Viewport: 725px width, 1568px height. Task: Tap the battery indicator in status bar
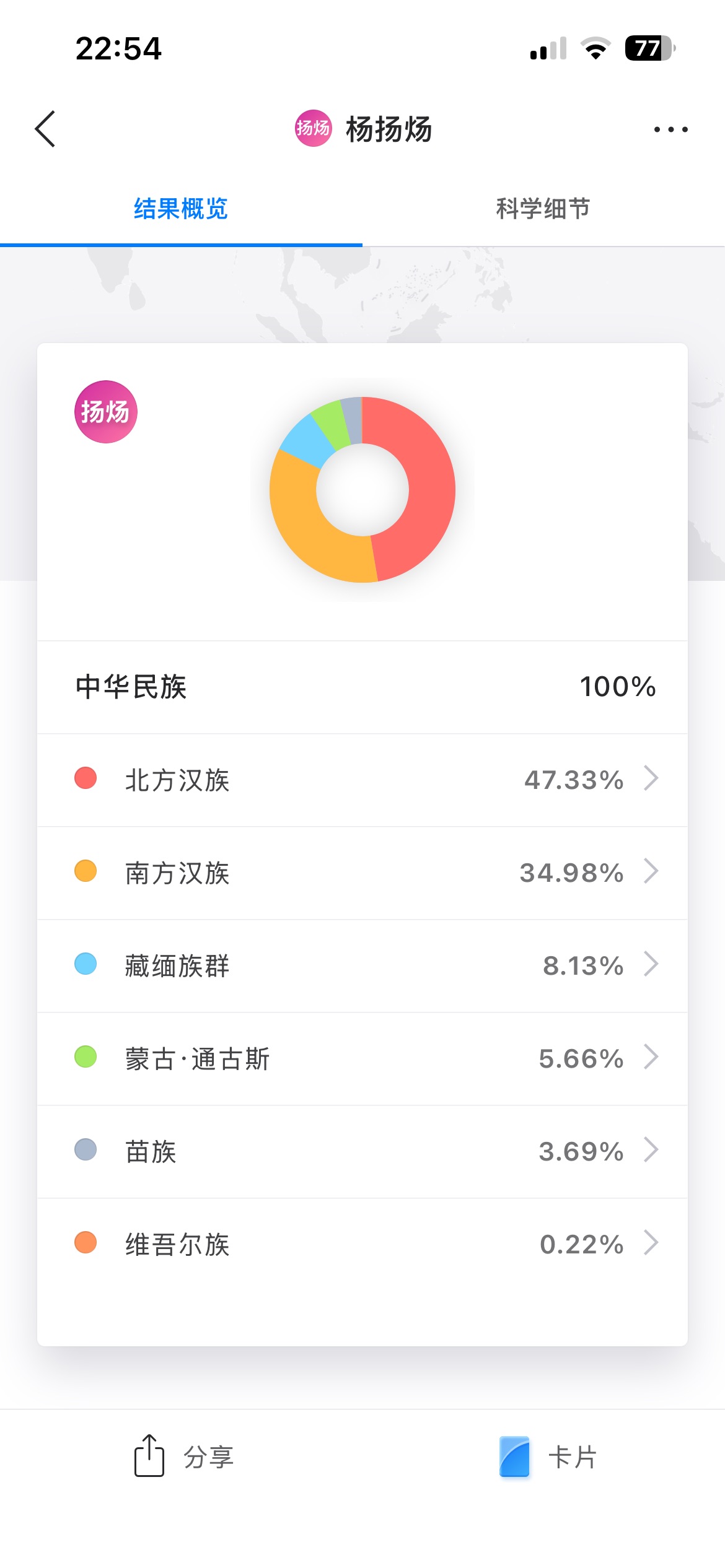[x=649, y=48]
